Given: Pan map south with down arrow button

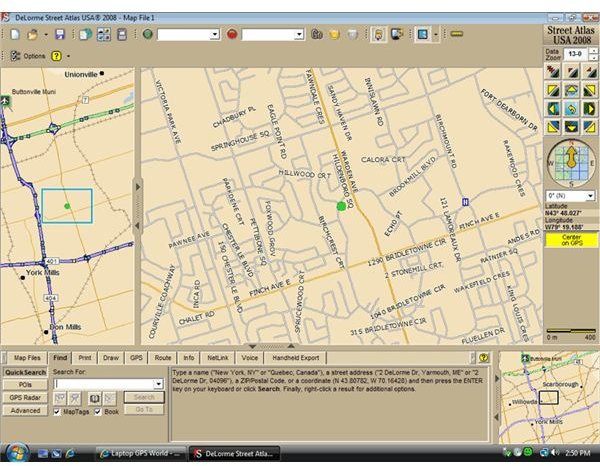Looking at the screenshot, I should coord(571,127).
